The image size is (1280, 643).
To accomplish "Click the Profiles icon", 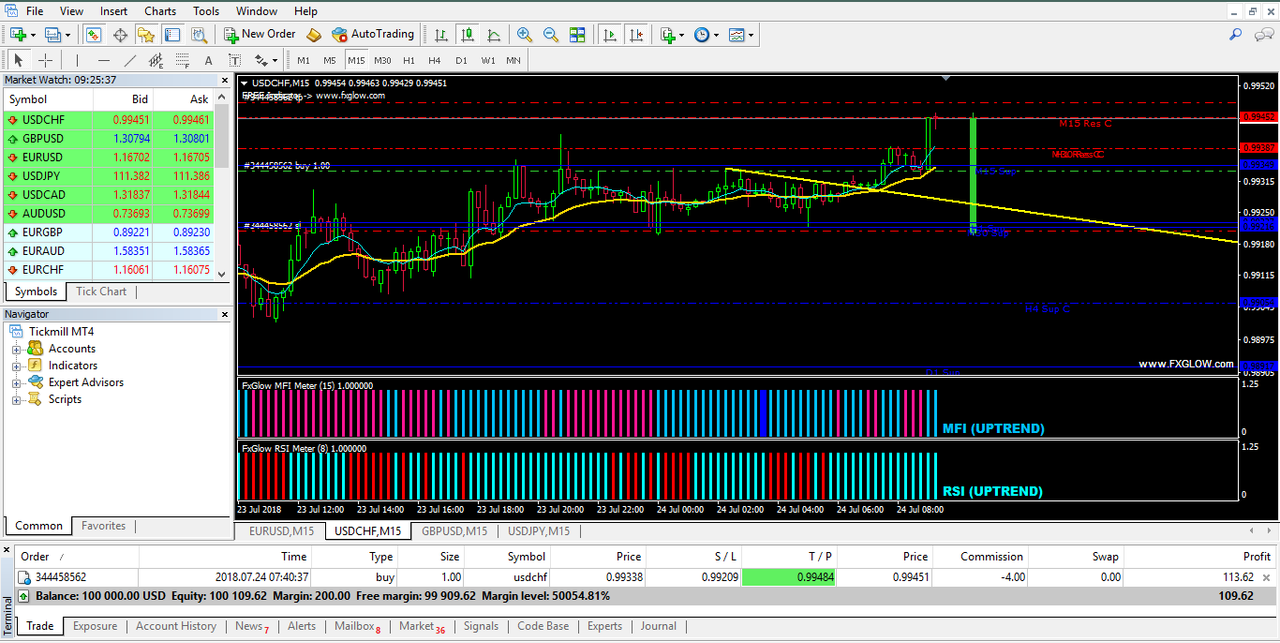I will click(x=52, y=34).
